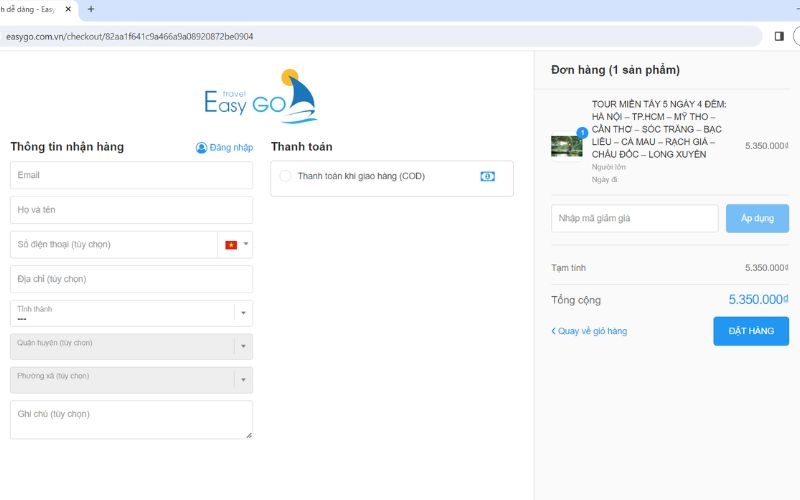This screenshot has height=500, width=800.
Task: Go back via Quay về giỏ hàng link
Action: click(591, 331)
